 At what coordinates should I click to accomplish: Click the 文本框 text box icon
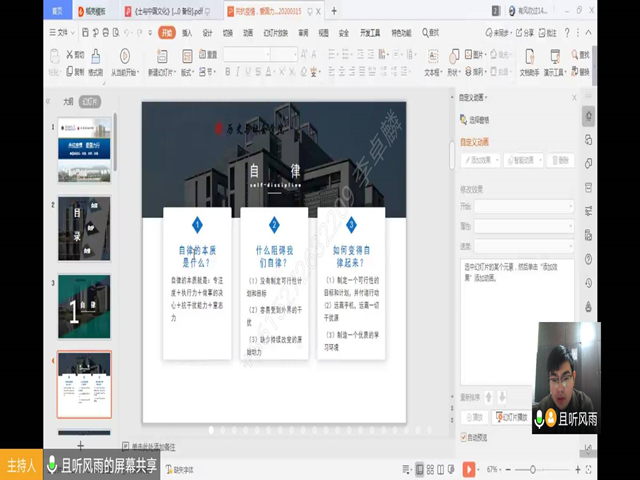pos(432,56)
